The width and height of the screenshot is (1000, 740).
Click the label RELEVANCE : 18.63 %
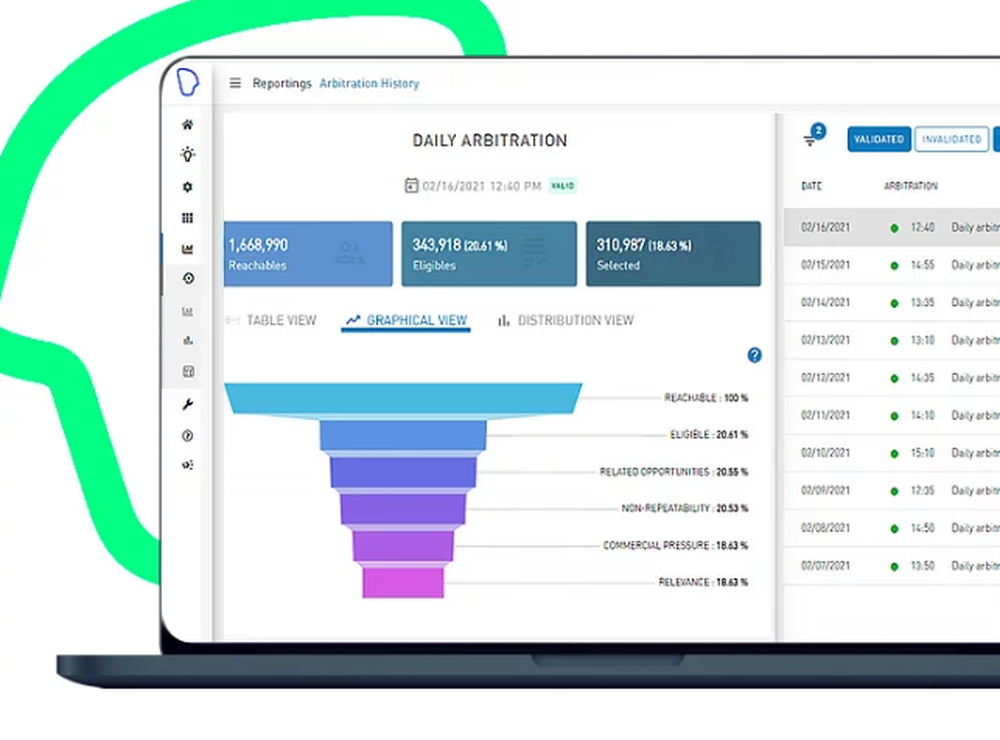coord(703,582)
